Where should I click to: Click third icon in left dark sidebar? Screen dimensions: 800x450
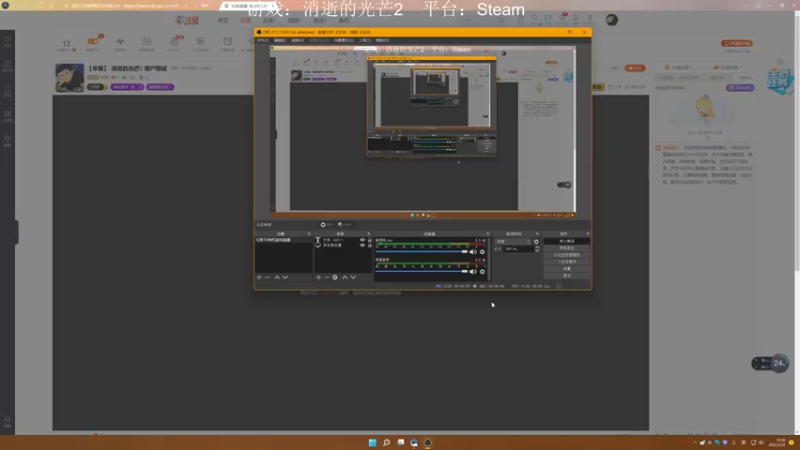7,91
